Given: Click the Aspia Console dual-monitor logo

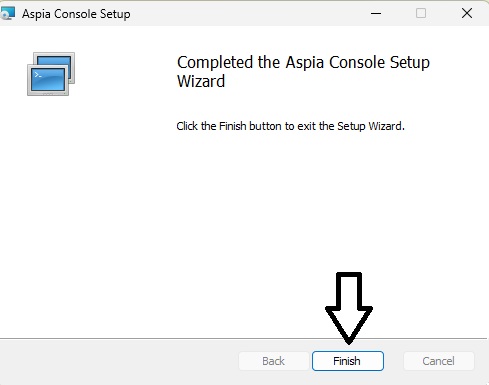Looking at the screenshot, I should click(51, 74).
